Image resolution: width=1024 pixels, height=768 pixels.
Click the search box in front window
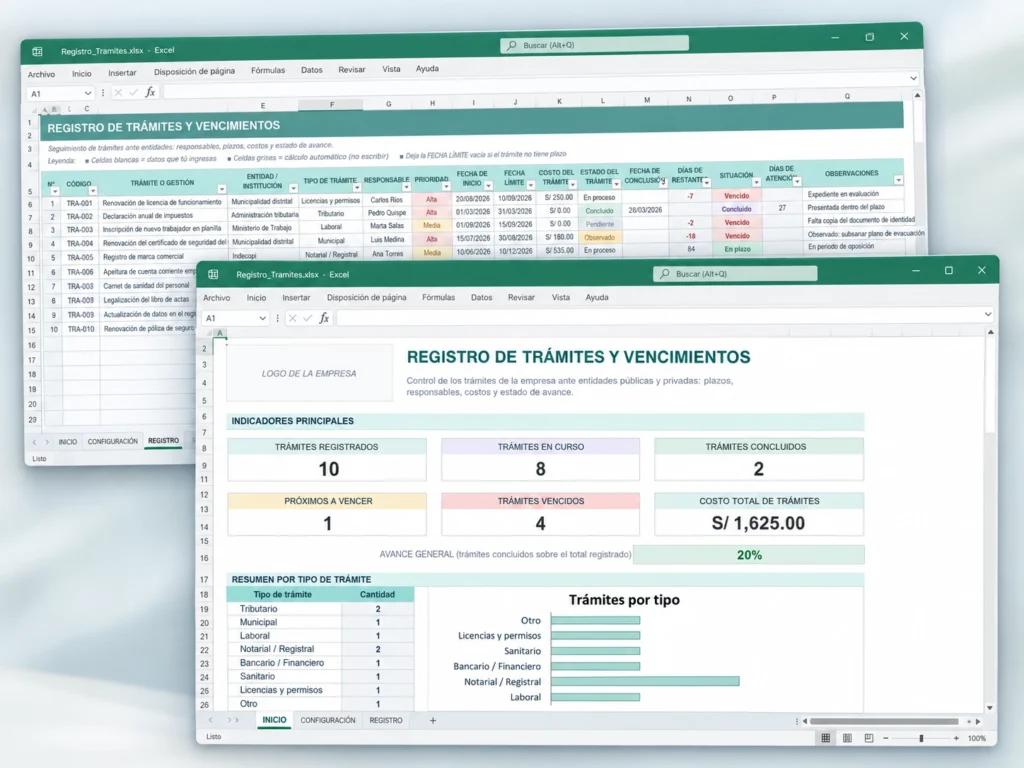pos(735,274)
